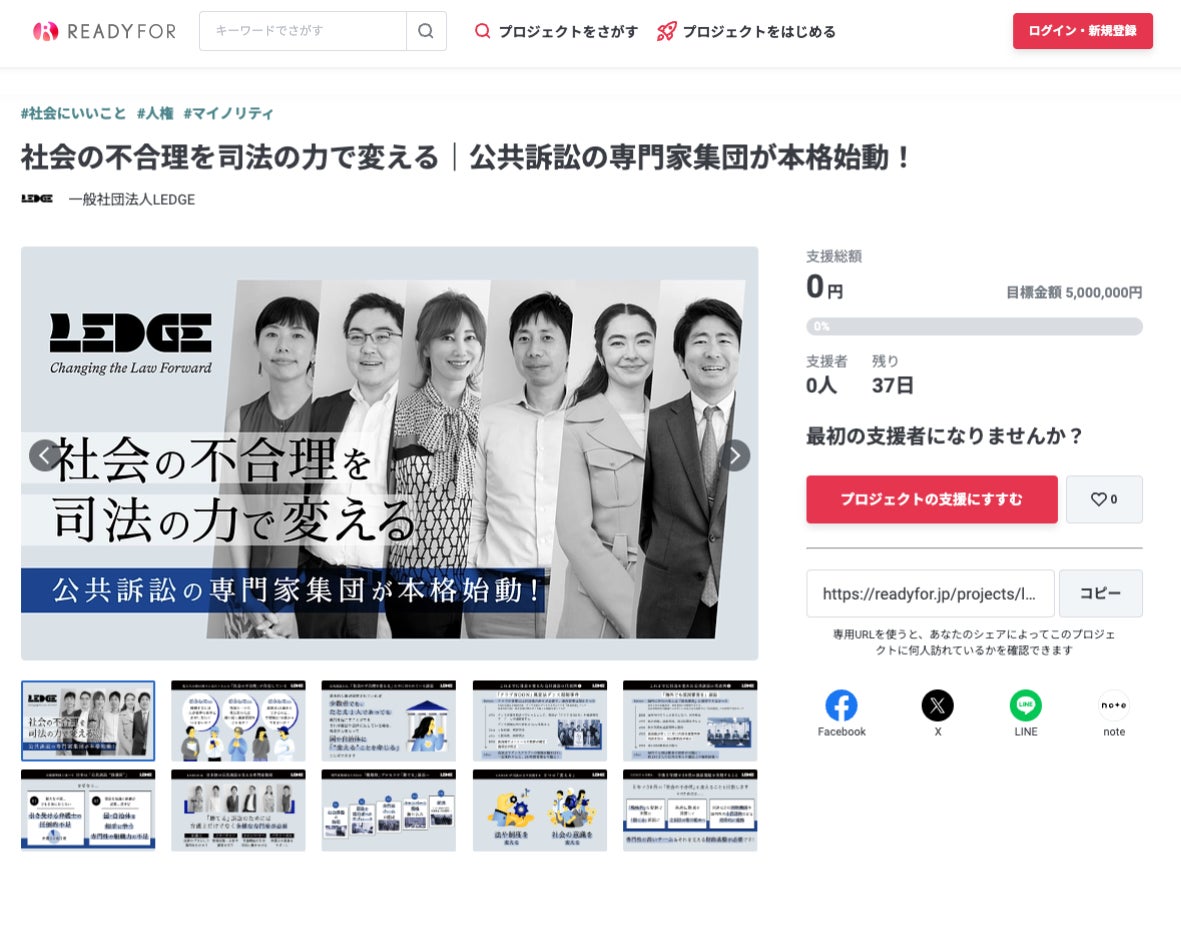Open the #人権 tag
Viewport: 1181px width, 945px height.
point(155,113)
